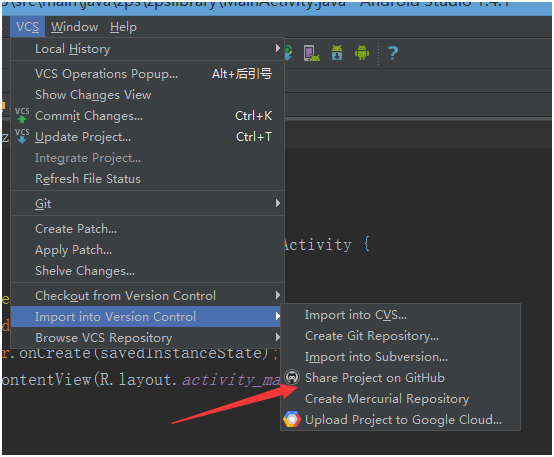Open the Window menu
This screenshot has height=457, width=554.
75,27
